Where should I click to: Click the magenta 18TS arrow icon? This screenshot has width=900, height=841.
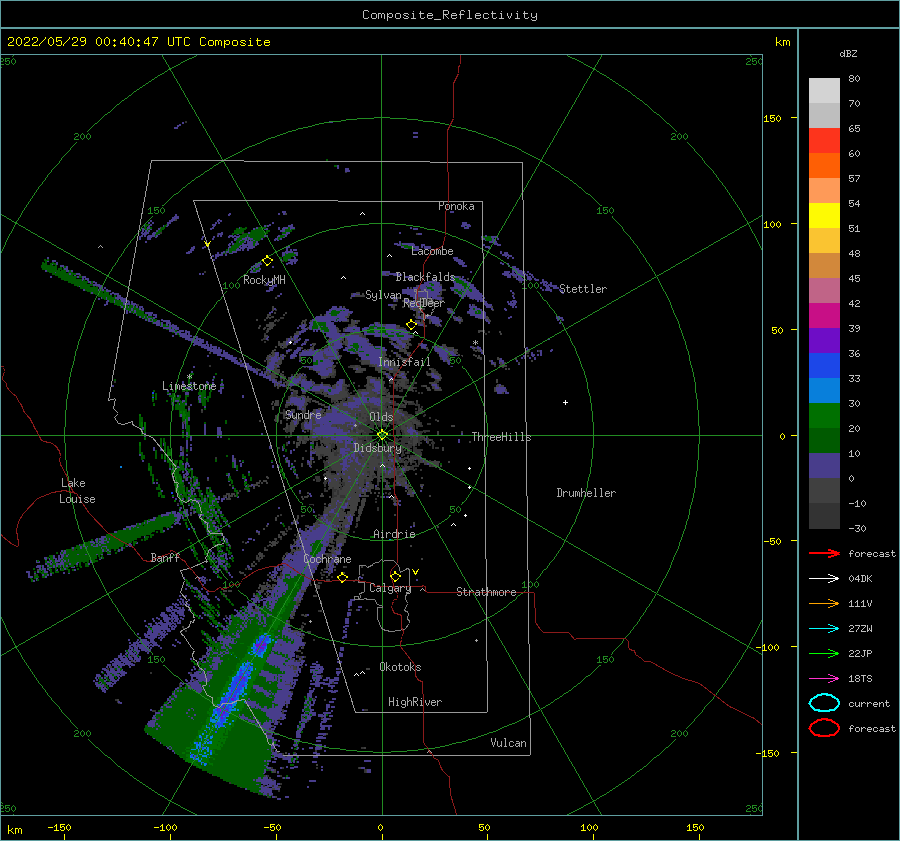pyautogui.click(x=824, y=679)
